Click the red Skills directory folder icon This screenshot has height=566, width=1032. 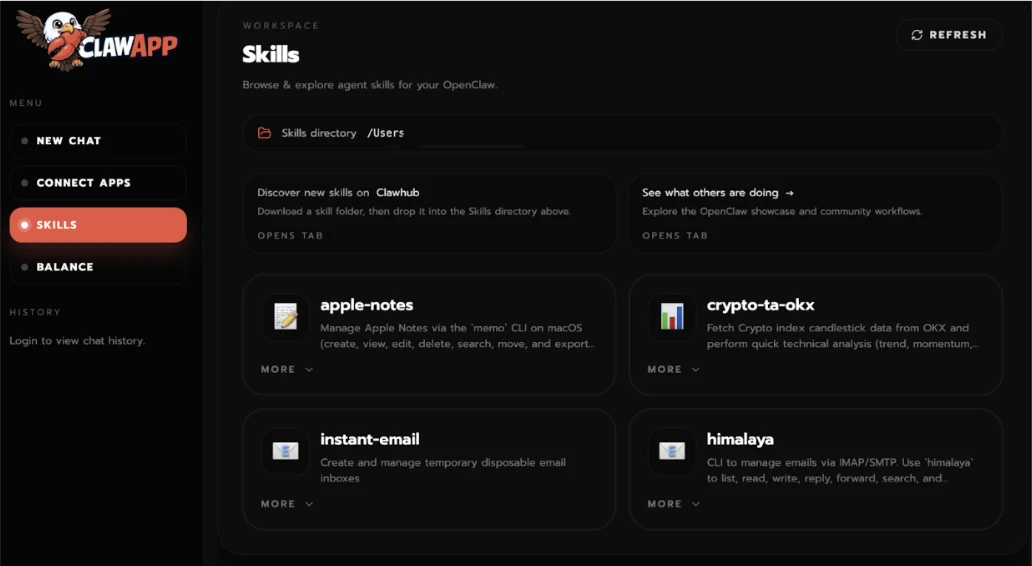[x=265, y=133]
